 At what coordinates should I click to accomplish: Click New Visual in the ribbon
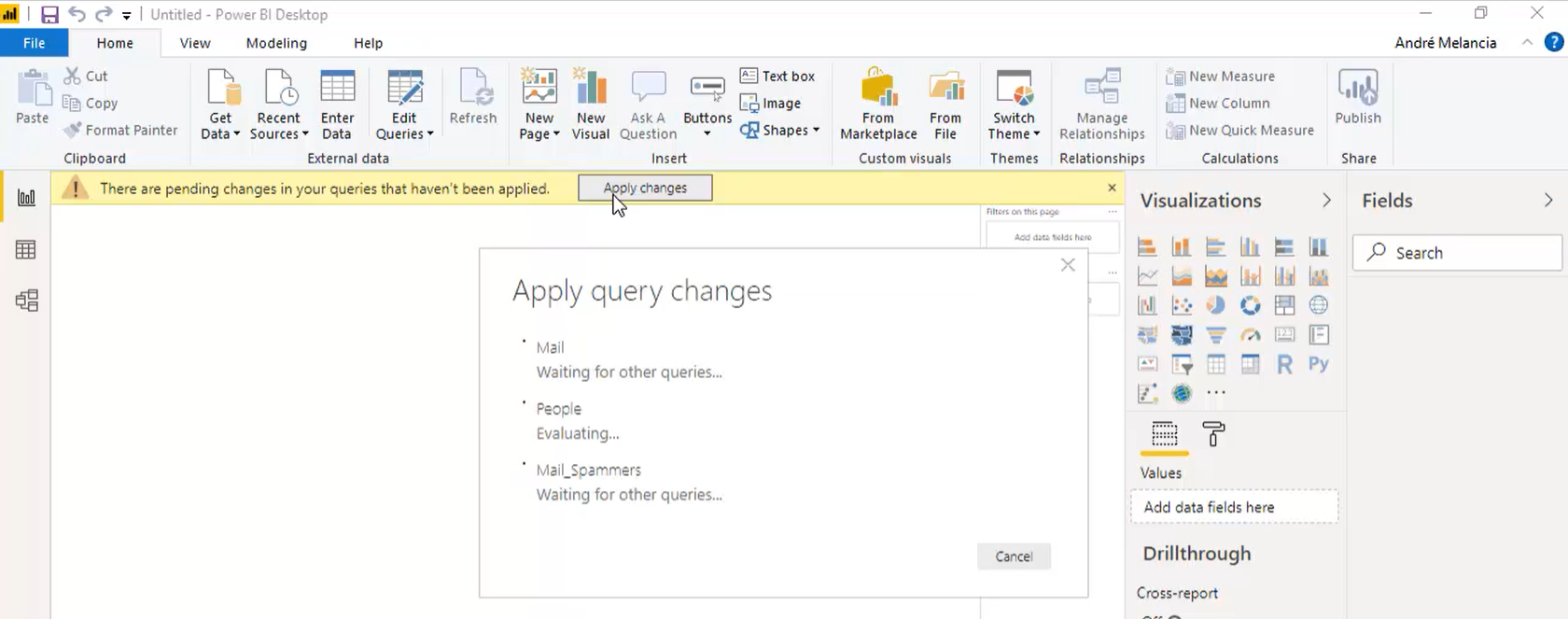pyautogui.click(x=591, y=105)
